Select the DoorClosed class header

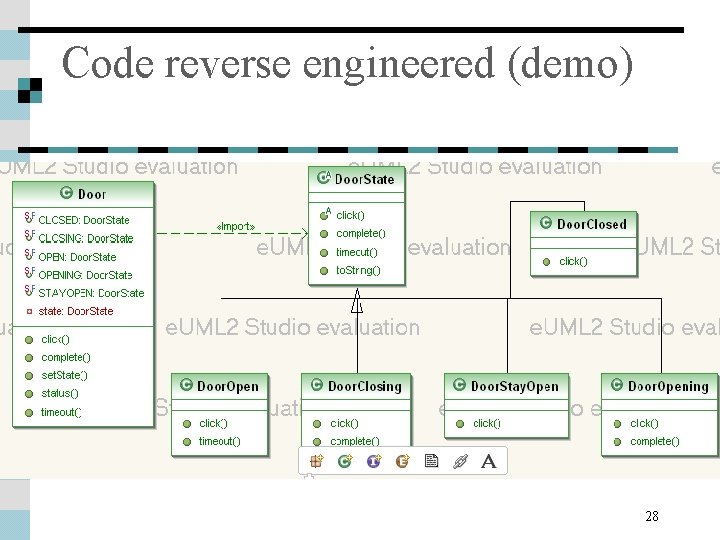pos(584,224)
